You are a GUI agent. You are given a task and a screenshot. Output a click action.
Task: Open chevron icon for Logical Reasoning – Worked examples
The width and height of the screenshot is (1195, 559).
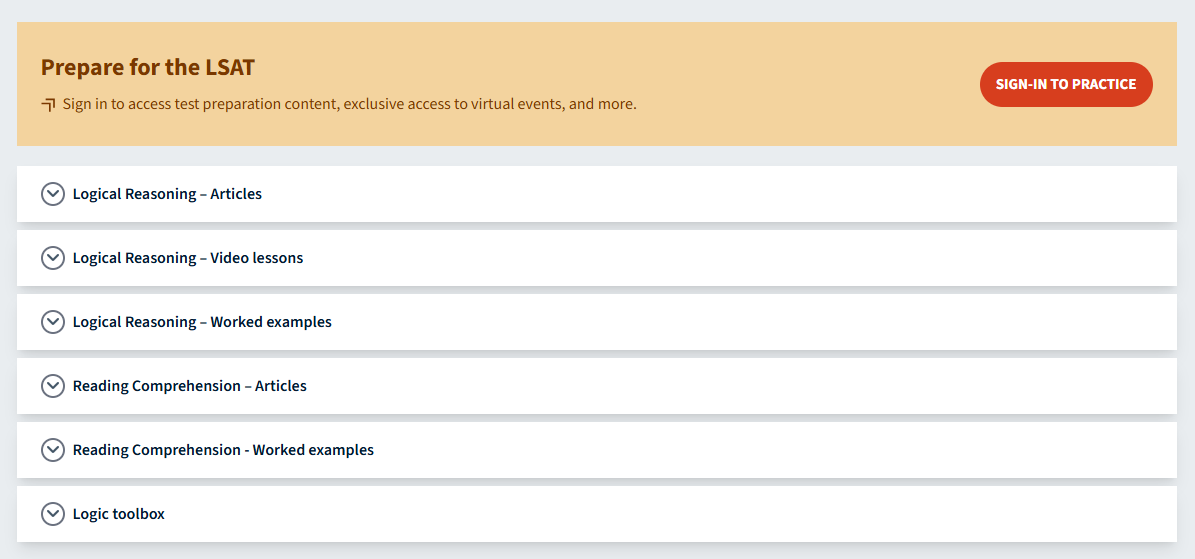pos(53,322)
